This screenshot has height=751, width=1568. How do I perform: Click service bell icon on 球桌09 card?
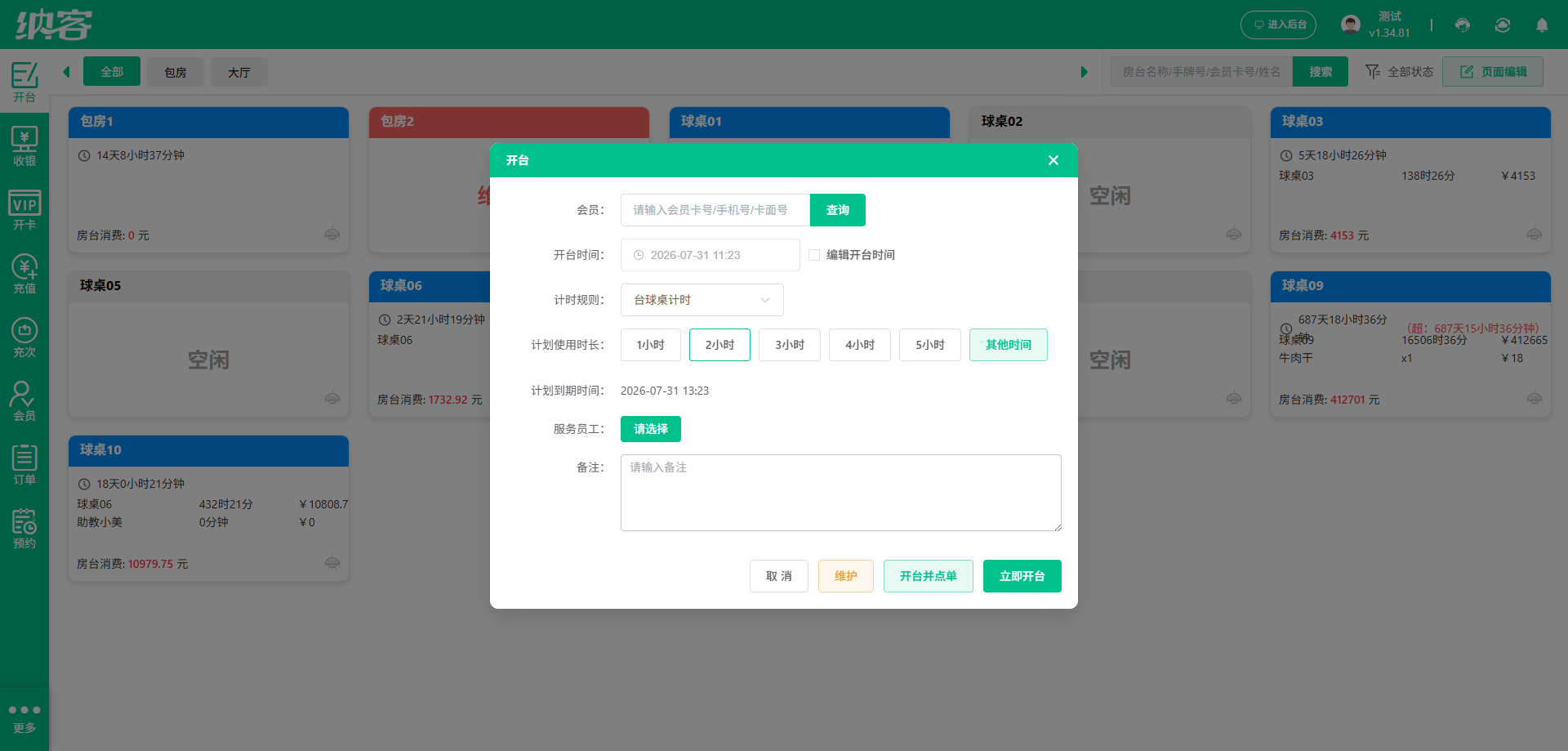[x=1535, y=399]
